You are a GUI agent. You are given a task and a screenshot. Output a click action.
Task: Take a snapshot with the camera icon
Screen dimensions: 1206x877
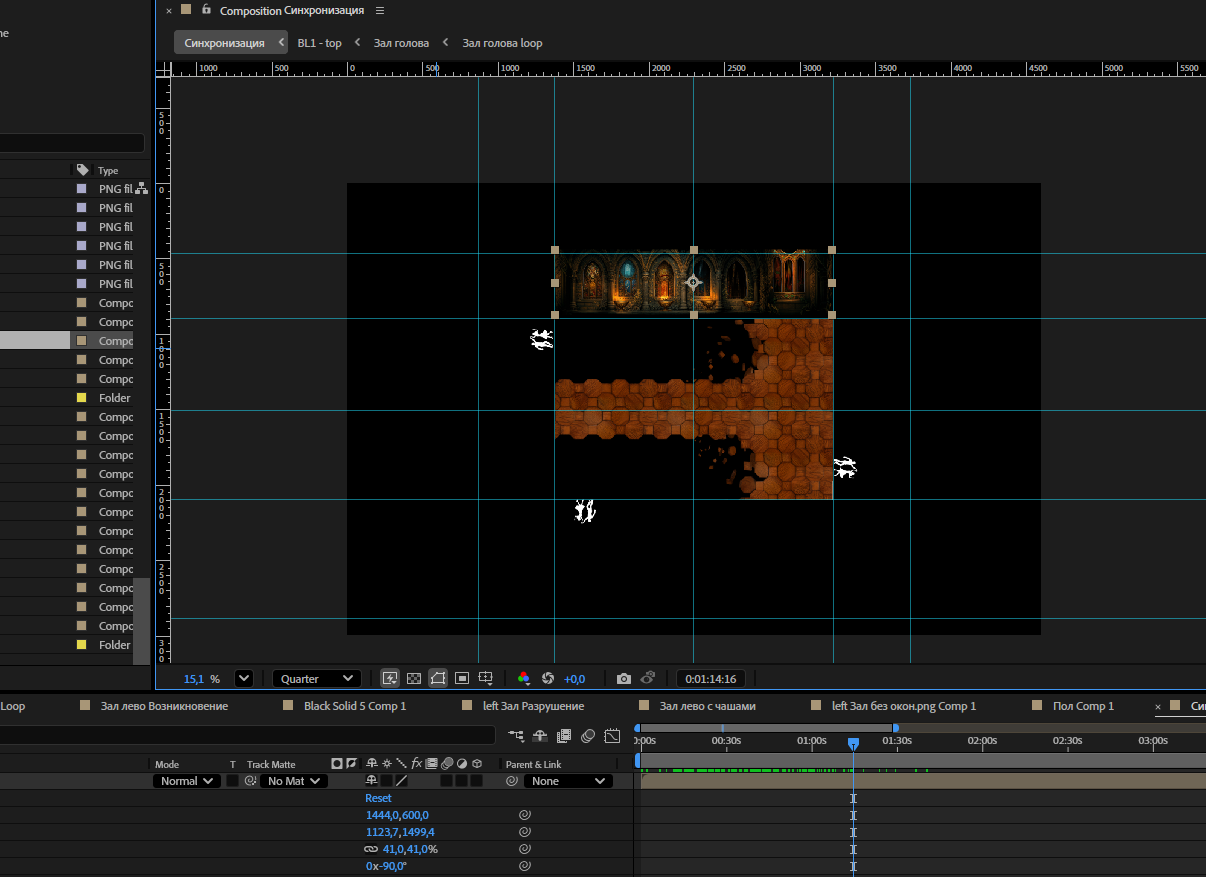(x=624, y=678)
